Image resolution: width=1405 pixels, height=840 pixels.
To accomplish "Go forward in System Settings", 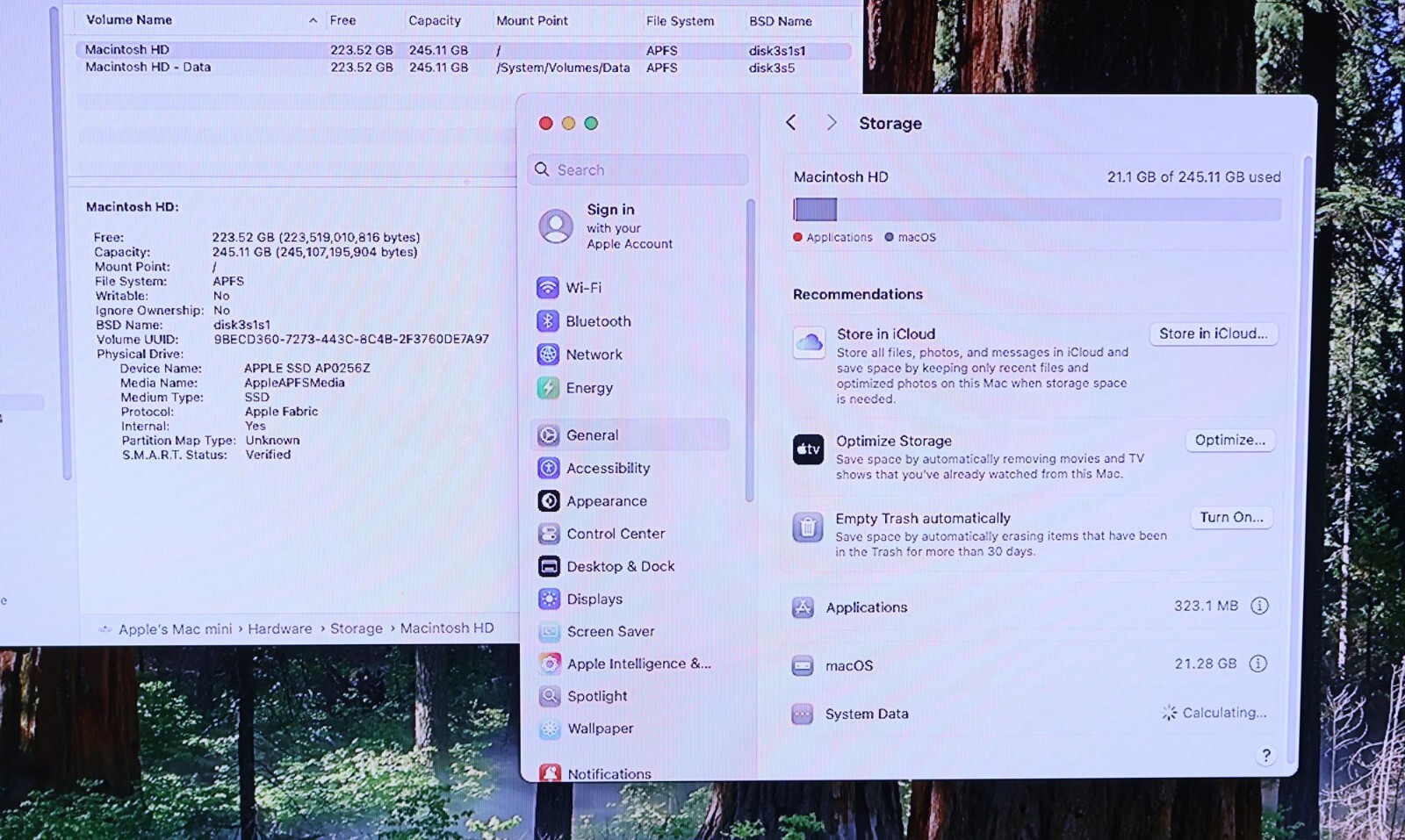I will click(x=831, y=123).
